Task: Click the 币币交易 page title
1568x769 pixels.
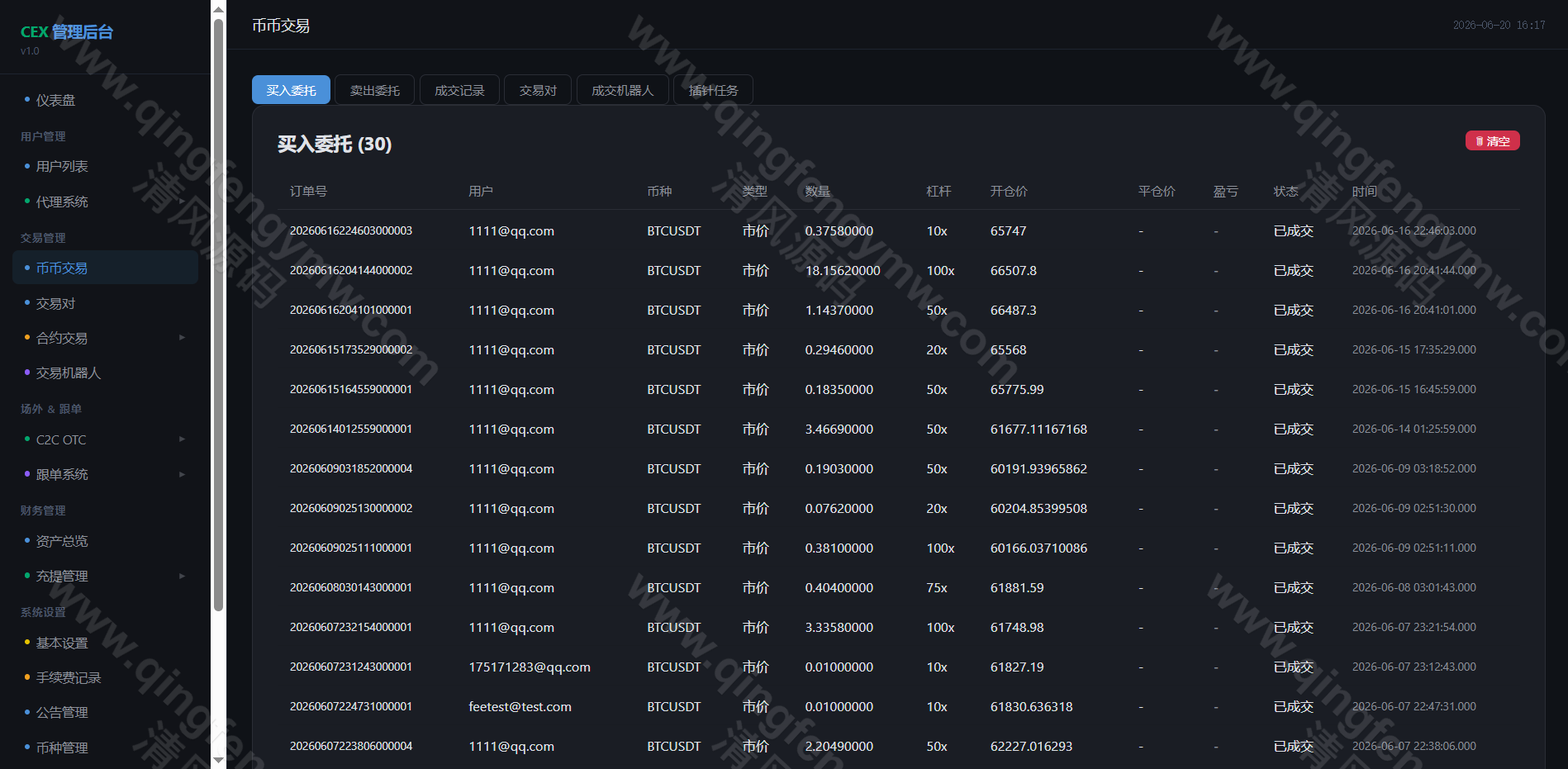Action: tap(281, 26)
